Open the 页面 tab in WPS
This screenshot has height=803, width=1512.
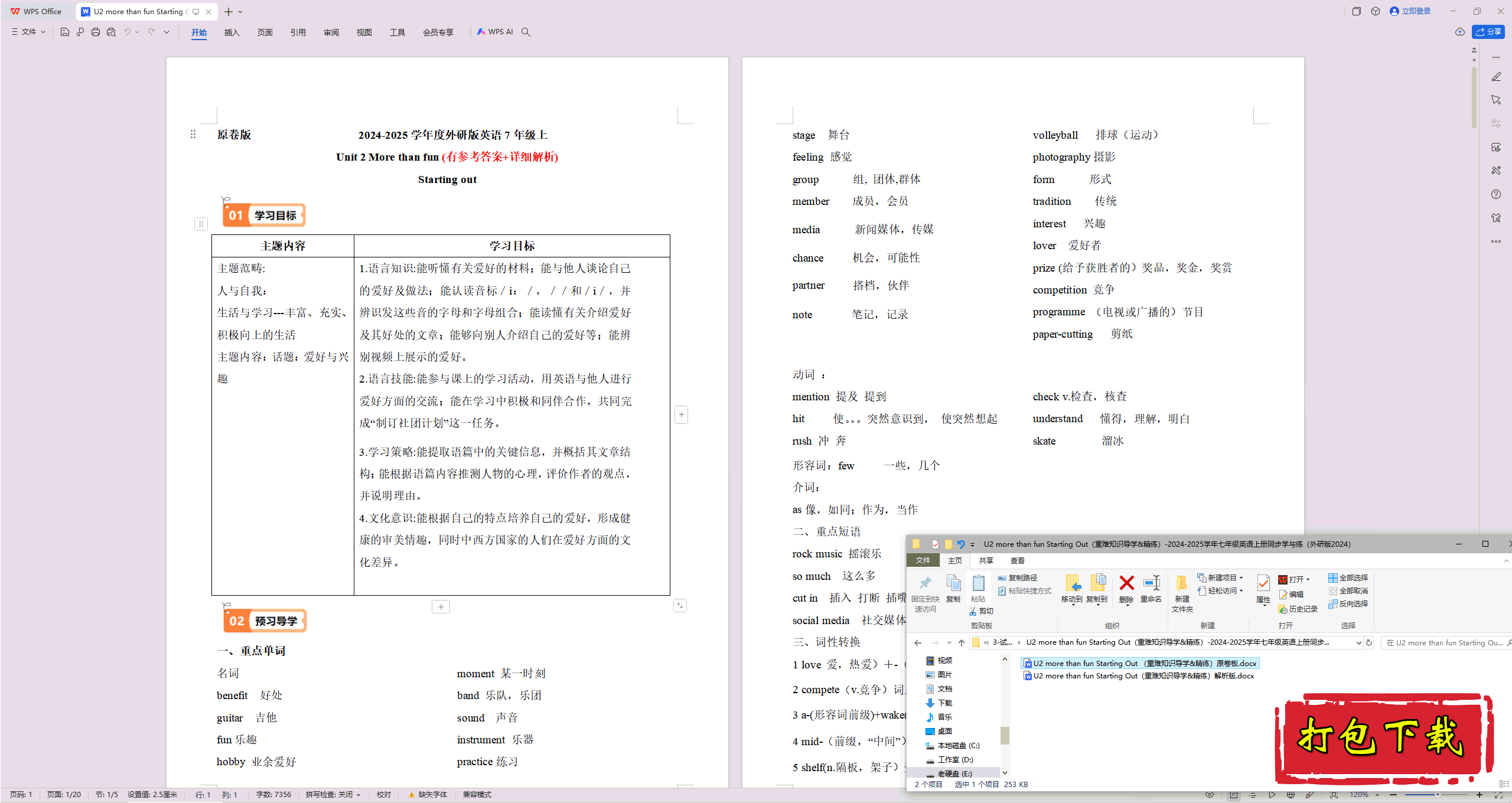(265, 32)
